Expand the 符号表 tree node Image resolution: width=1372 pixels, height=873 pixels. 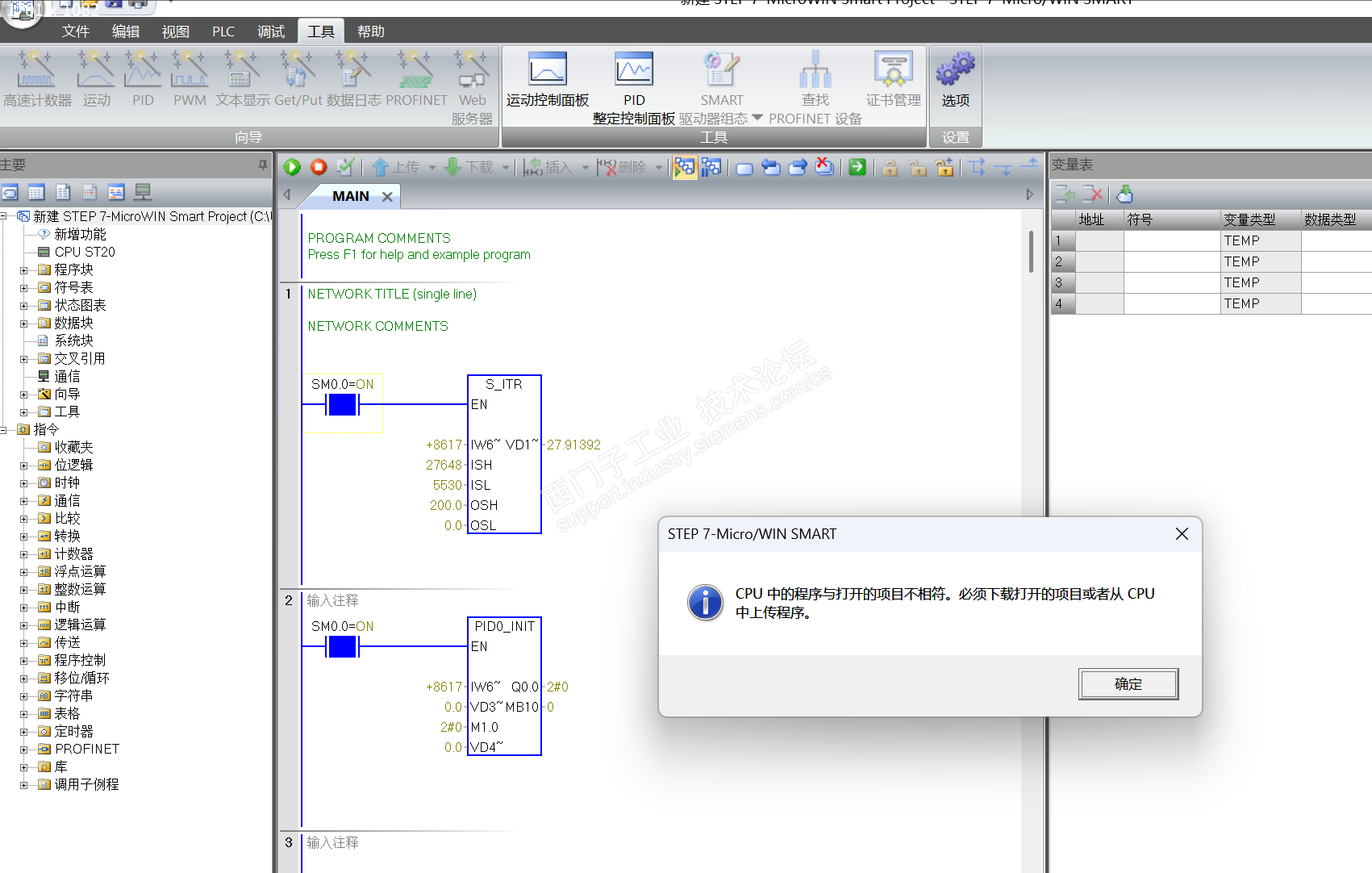tap(24, 288)
